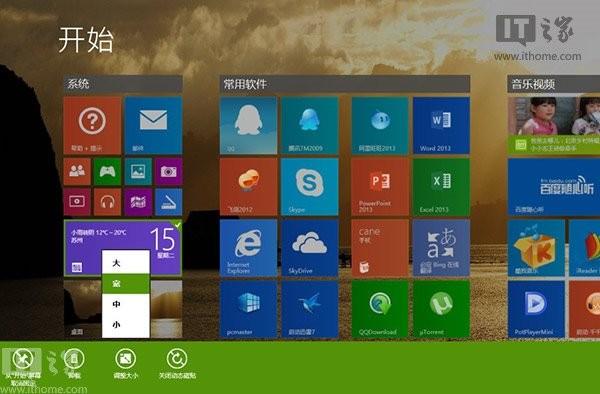Open the cane mobile phone tile
The width and height of the screenshot is (600, 394).
point(380,248)
